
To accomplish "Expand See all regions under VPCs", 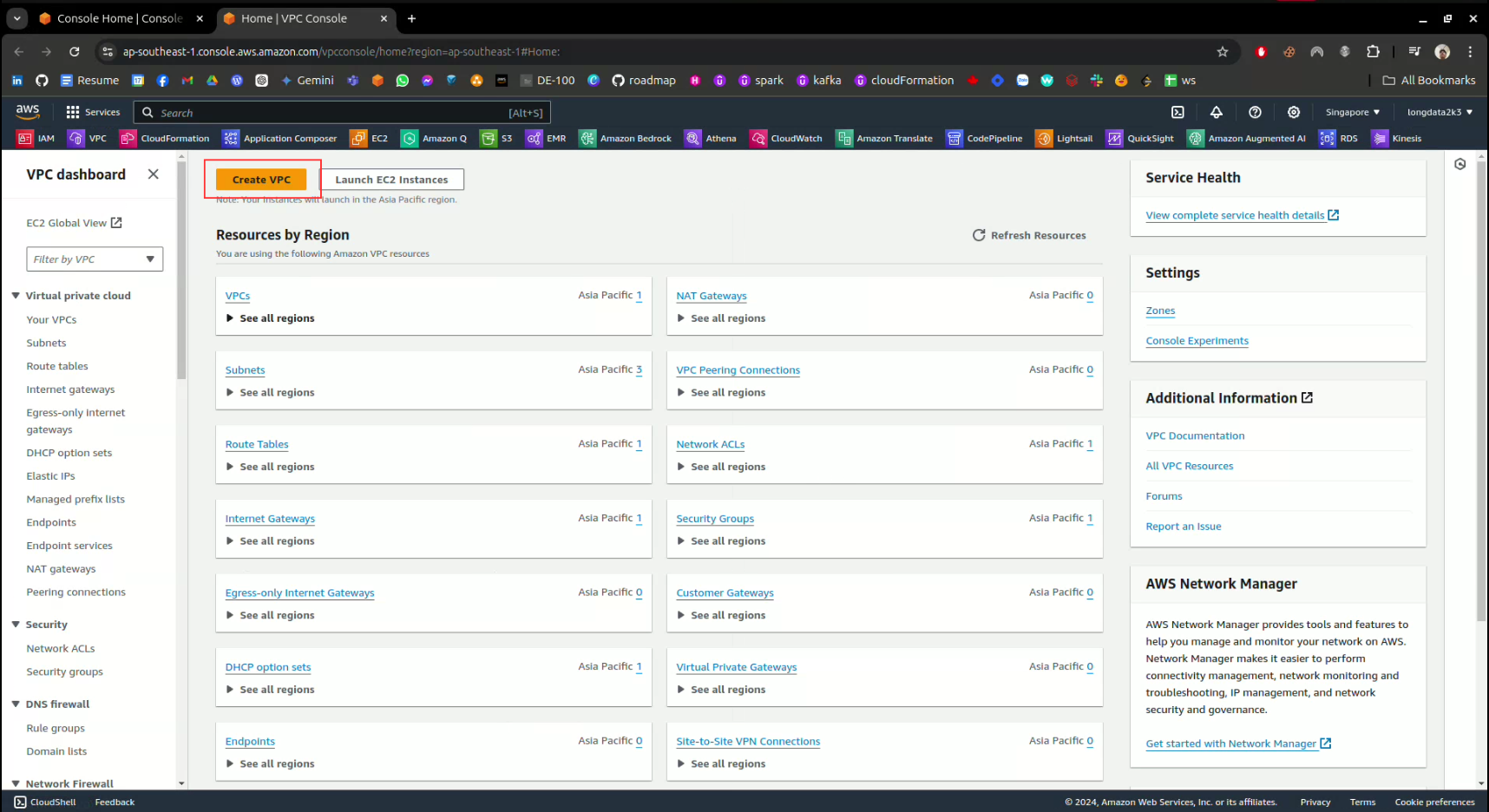I will 270,318.
